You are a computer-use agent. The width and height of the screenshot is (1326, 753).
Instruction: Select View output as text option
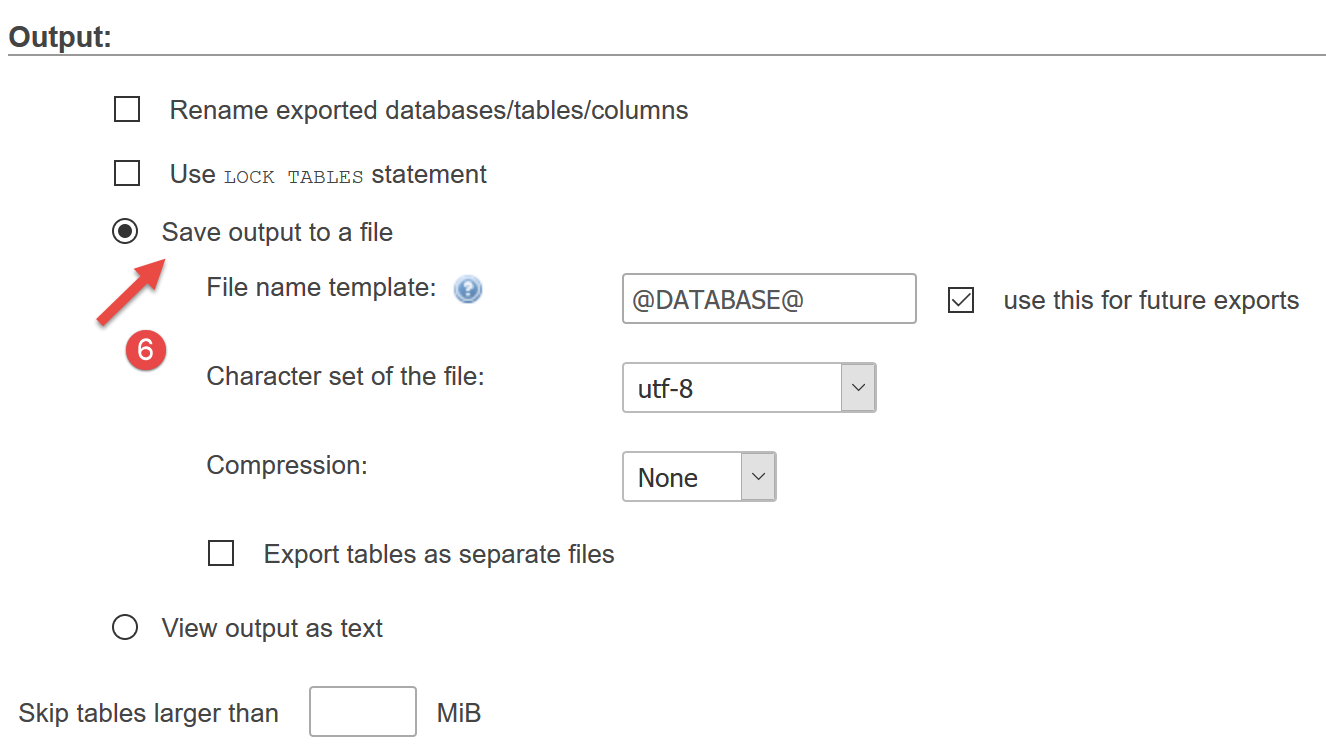[x=125, y=628]
